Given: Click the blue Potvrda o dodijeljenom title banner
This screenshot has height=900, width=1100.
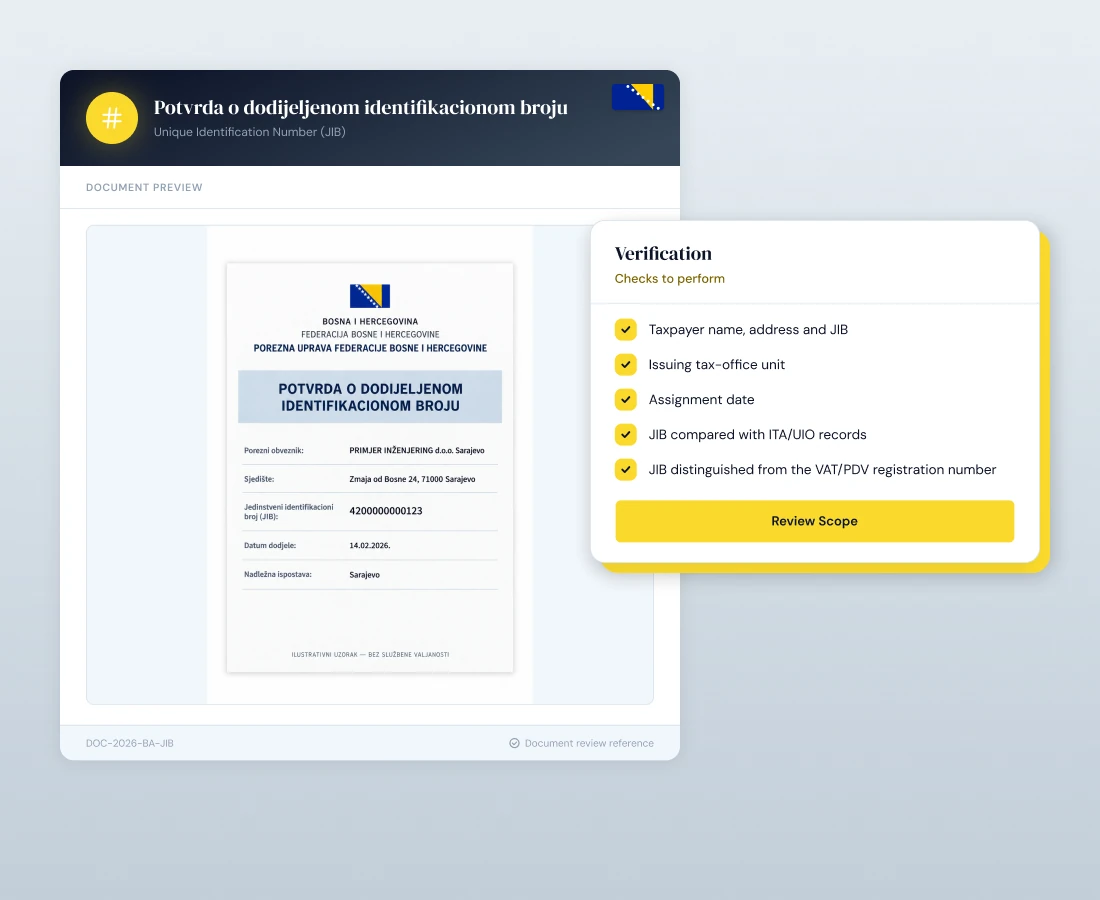Looking at the screenshot, I should 370,397.
